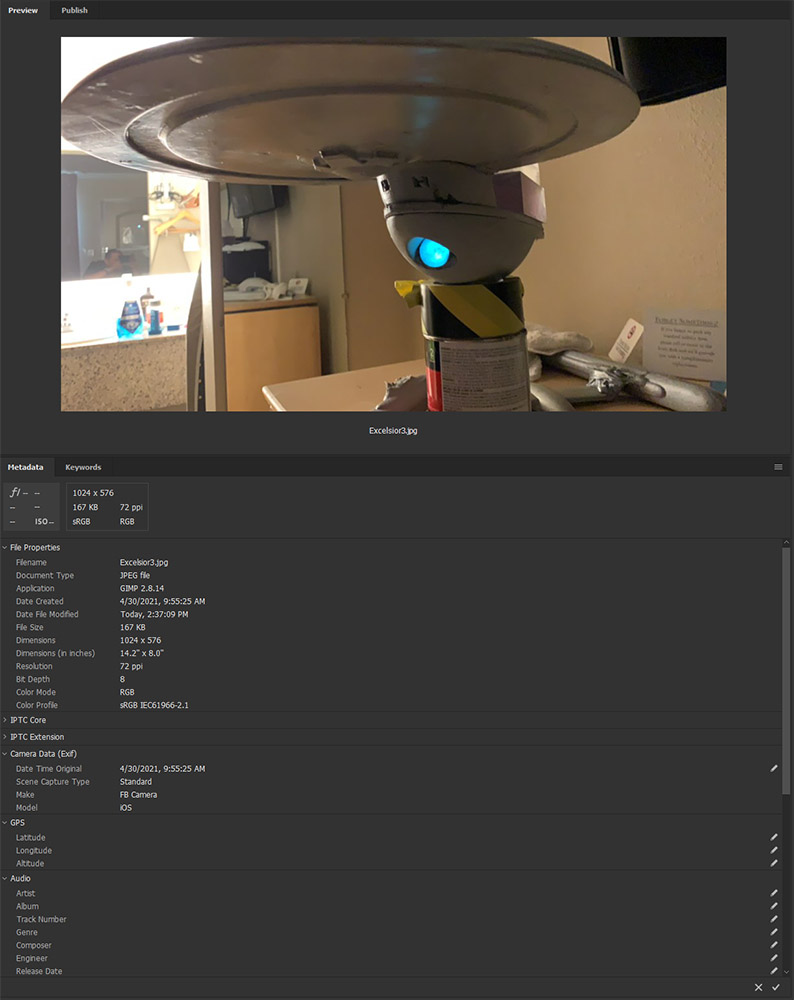Image resolution: width=794 pixels, height=1000 pixels.
Task: Expand the IPTC Extension section
Action: [5, 736]
